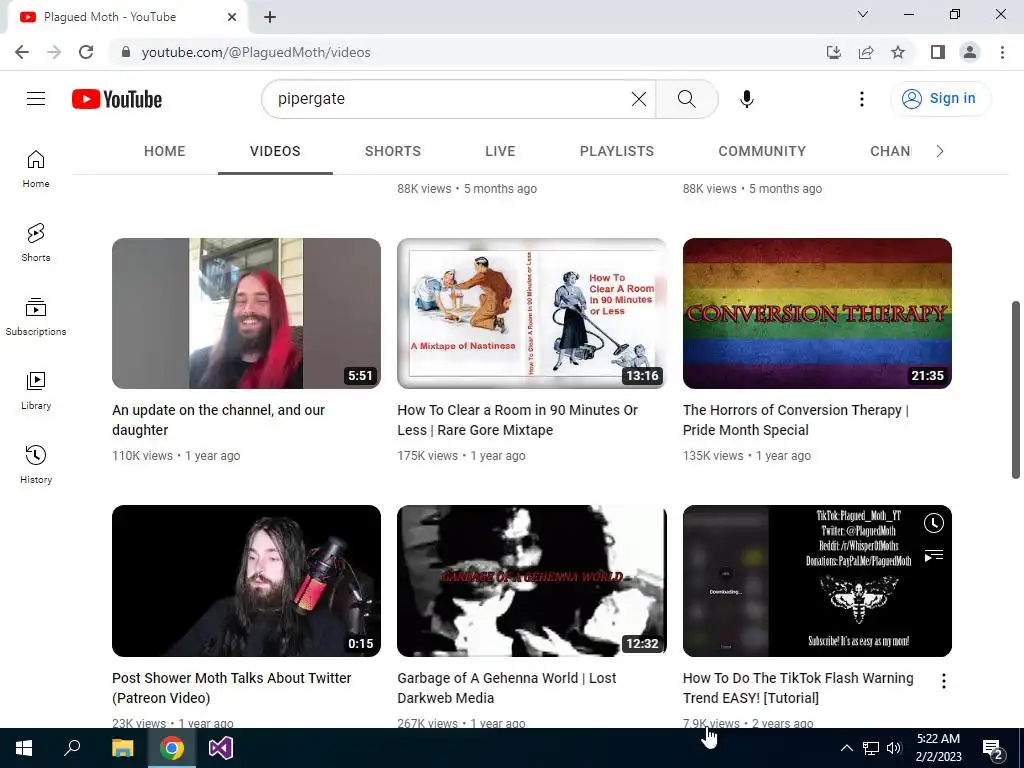The height and width of the screenshot is (768, 1024).
Task: Play the 0:15 Post Shower Moth thumbnail
Action: pyautogui.click(x=246, y=581)
